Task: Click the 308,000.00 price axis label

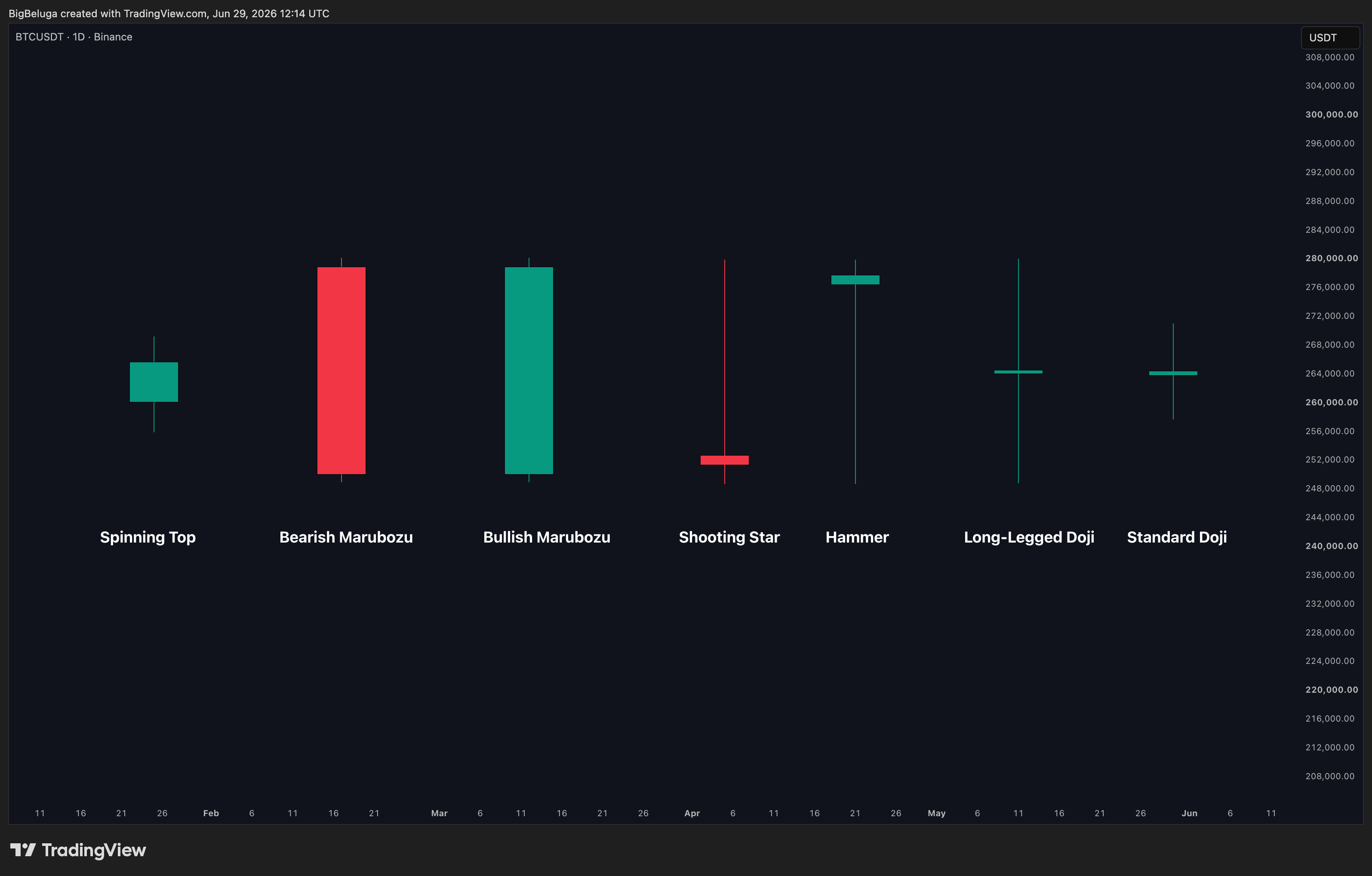Action: click(1330, 57)
